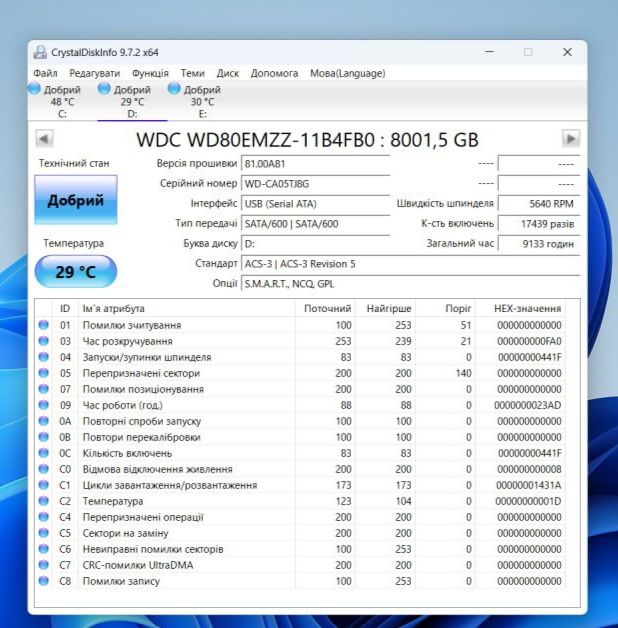Click blue status dot of attribute C0
The height and width of the screenshot is (628, 618).
(x=44, y=469)
